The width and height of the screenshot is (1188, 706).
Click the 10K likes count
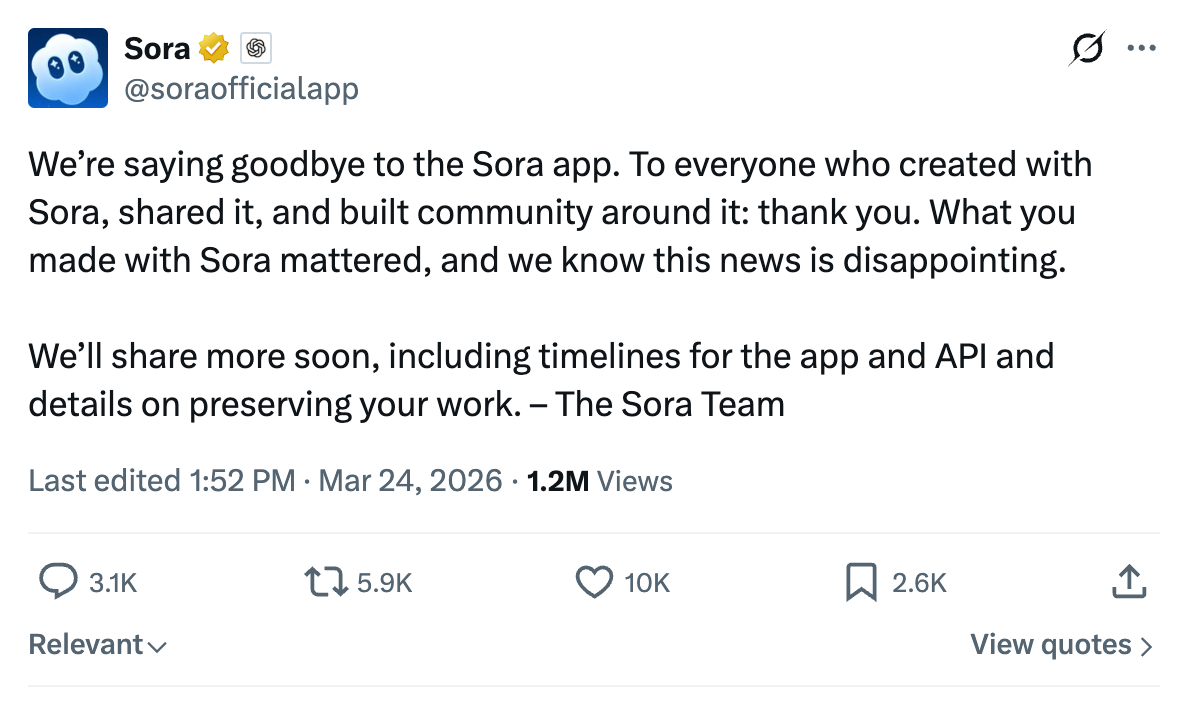(647, 583)
